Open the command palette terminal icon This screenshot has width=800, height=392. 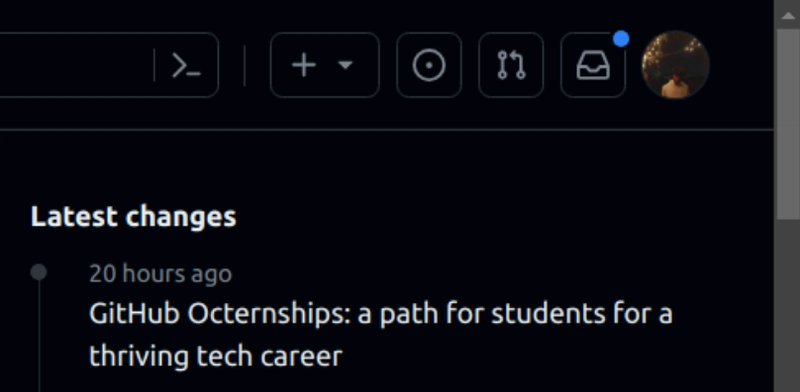pyautogui.click(x=186, y=65)
